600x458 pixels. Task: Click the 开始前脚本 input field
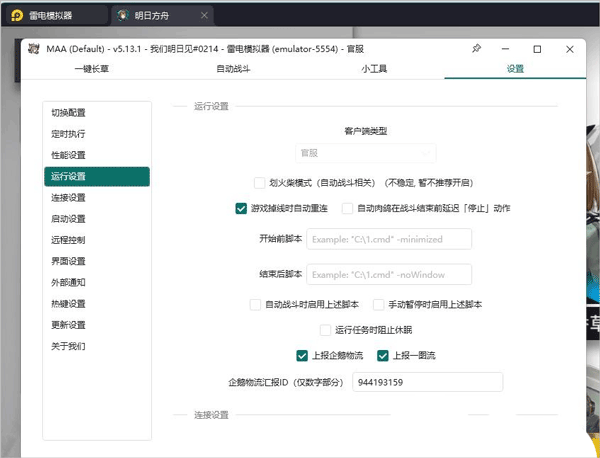[388, 240]
